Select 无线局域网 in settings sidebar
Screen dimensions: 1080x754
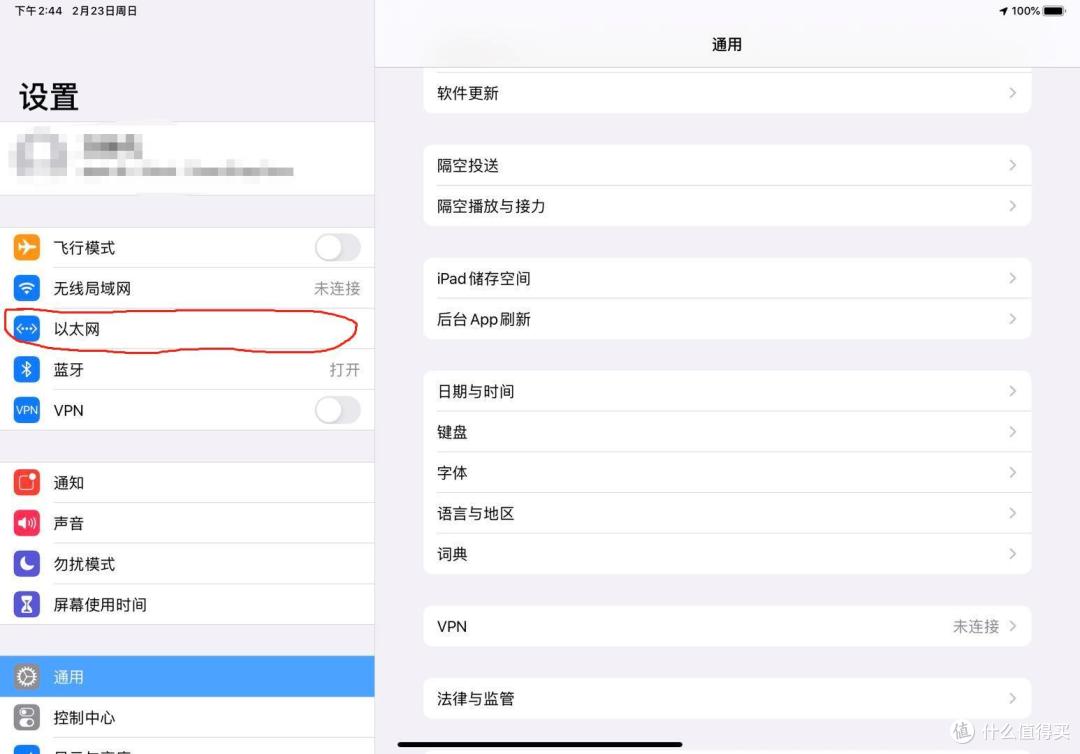click(x=187, y=288)
